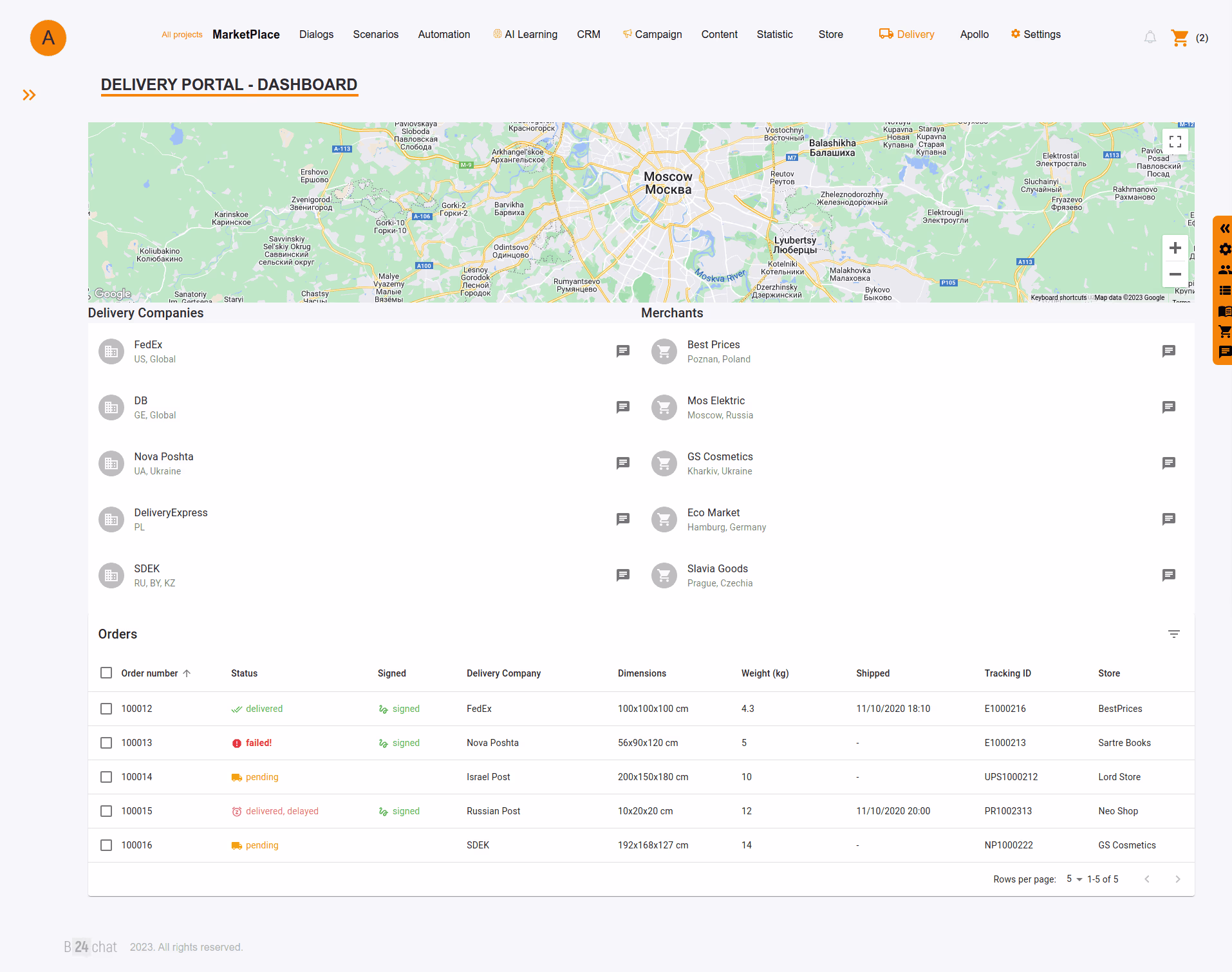The image size is (1232, 972).
Task: Check the box for order 100016
Action: [106, 845]
